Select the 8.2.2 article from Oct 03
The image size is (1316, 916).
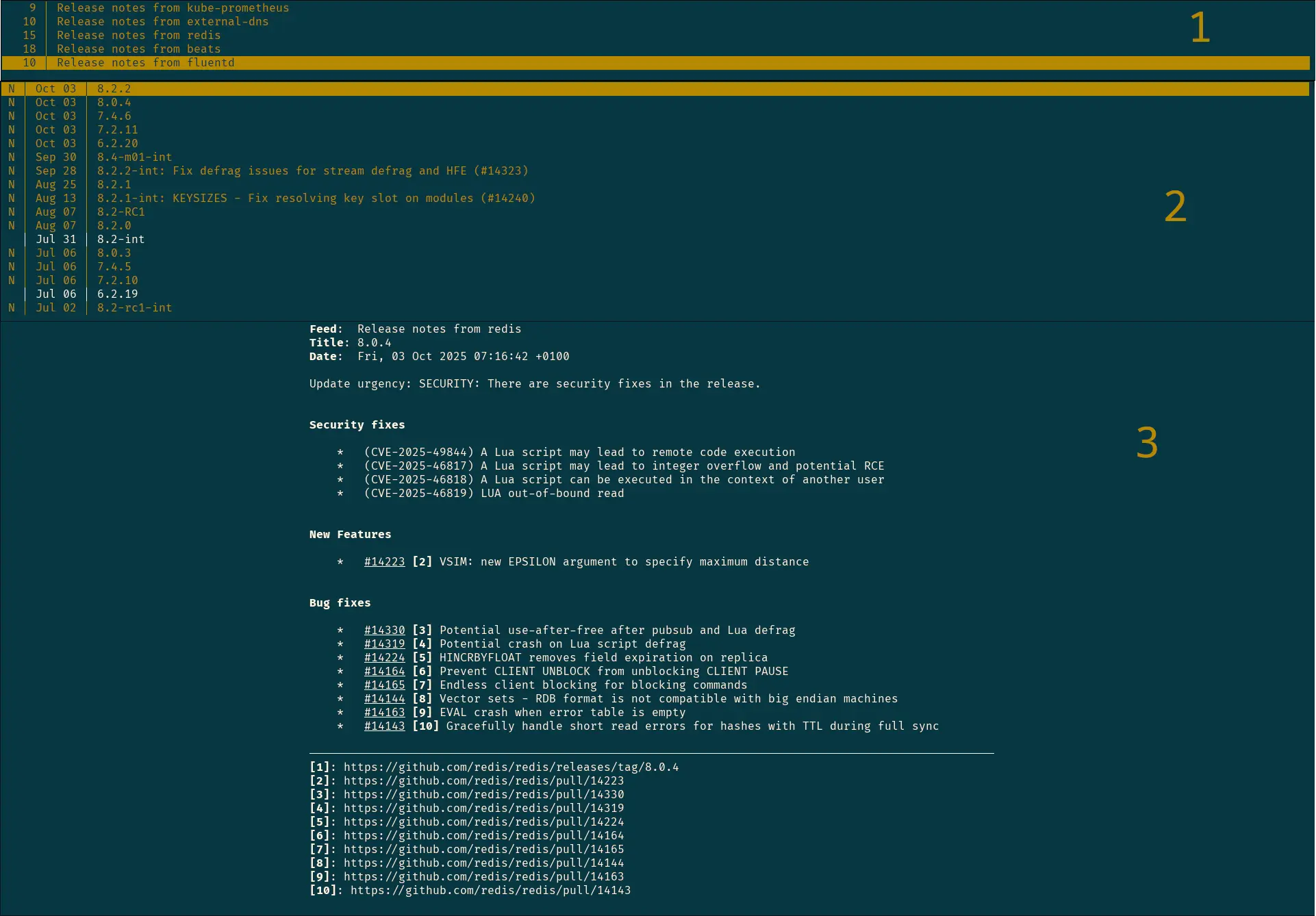pyautogui.click(x=114, y=88)
